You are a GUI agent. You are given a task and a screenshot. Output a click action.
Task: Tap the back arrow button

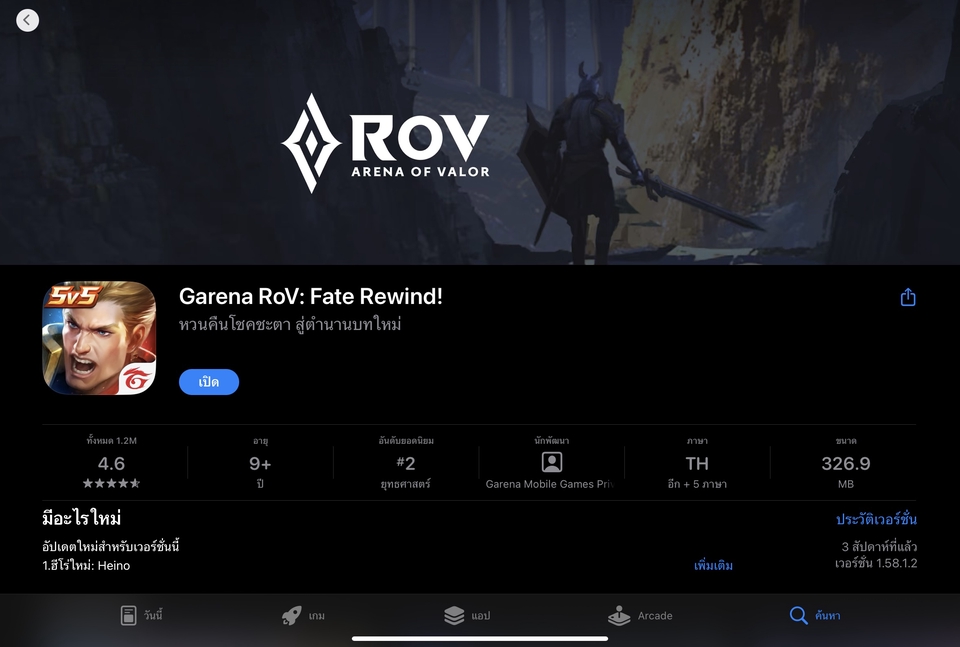pos(28,20)
